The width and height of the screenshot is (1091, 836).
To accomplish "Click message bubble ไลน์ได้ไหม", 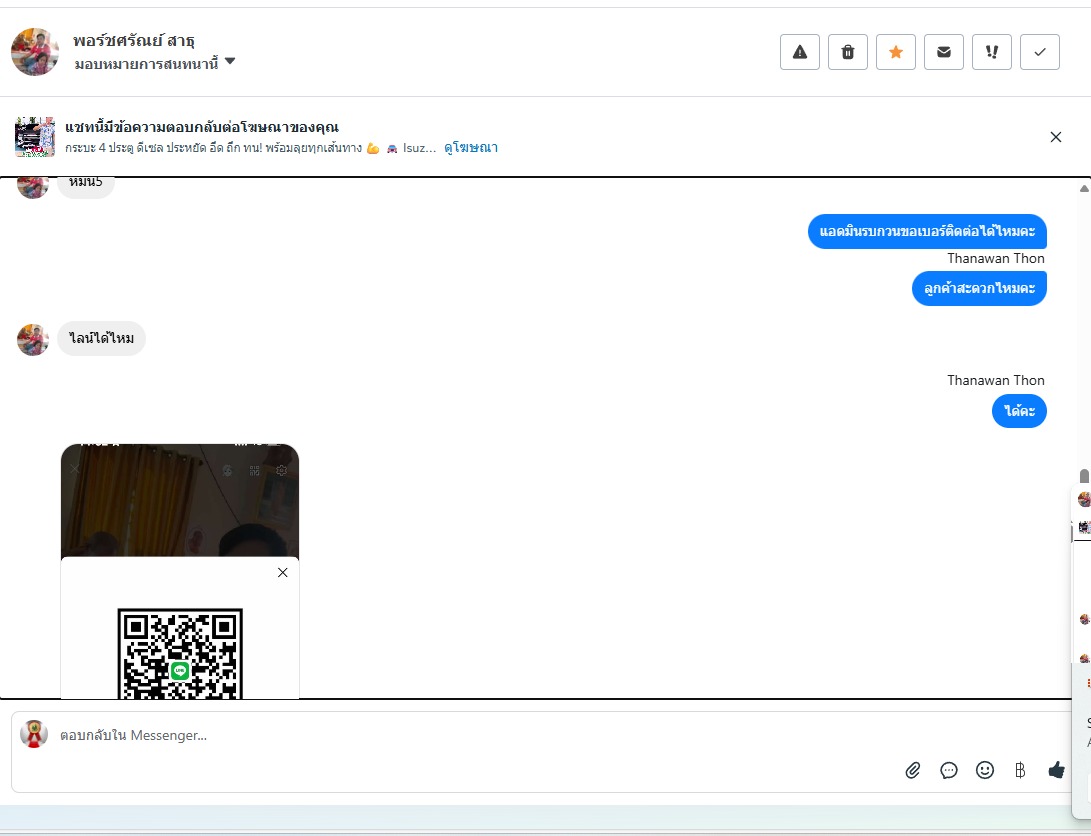I will coord(102,339).
